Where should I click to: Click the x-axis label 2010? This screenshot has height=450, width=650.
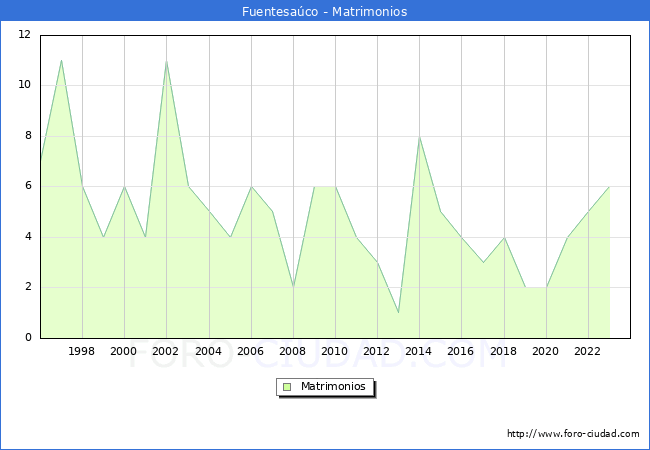coord(335,351)
